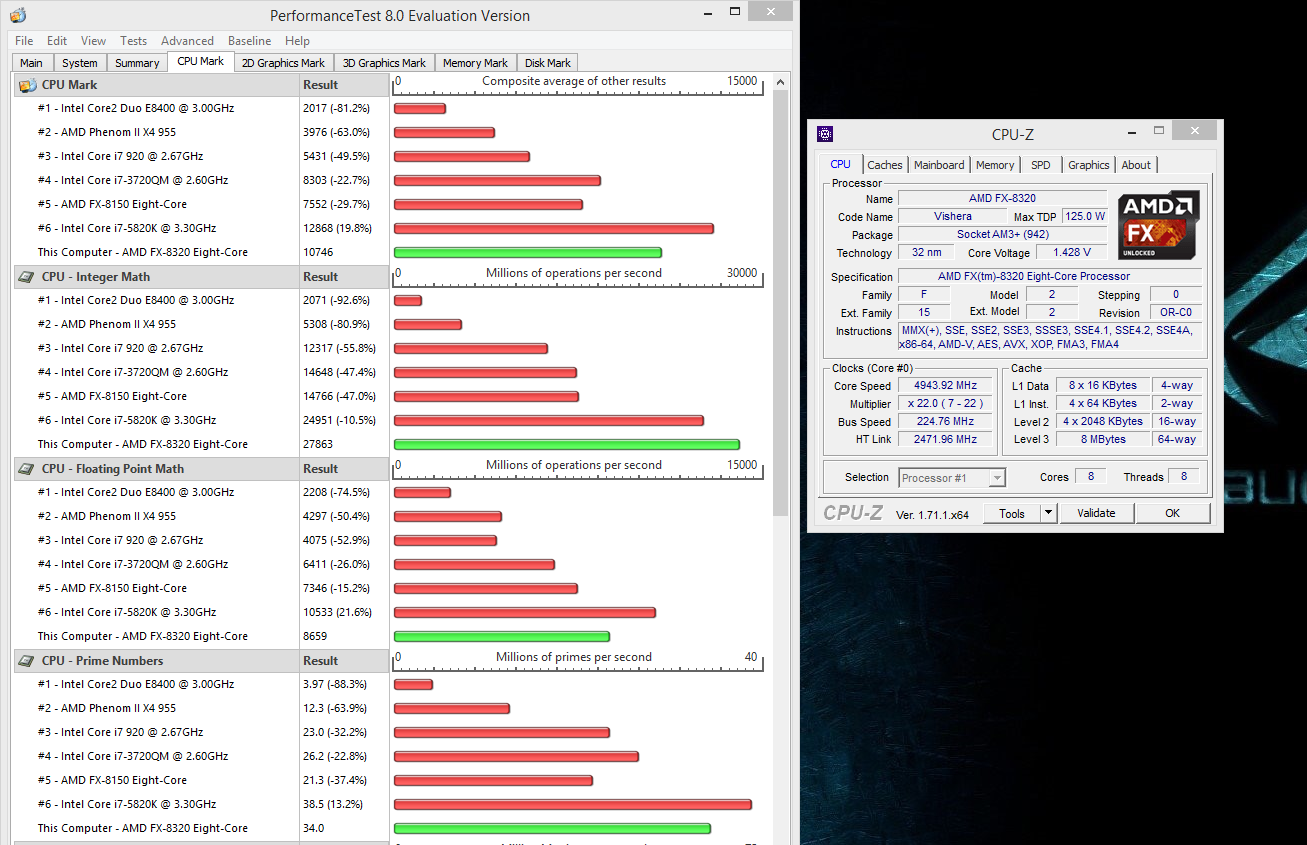
Task: Select the Core2 Duo E8400 row scoring 2017
Action: coord(200,108)
